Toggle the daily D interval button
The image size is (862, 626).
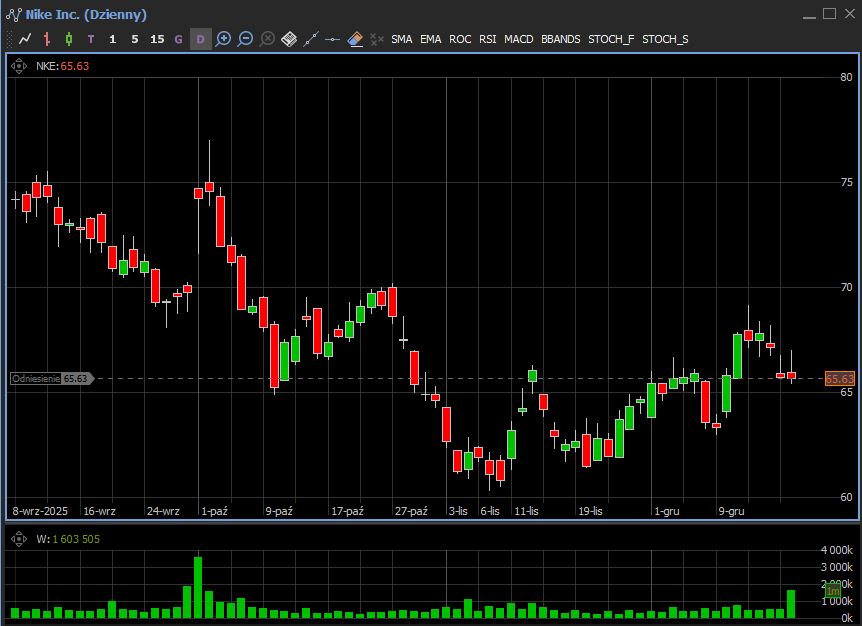click(200, 39)
